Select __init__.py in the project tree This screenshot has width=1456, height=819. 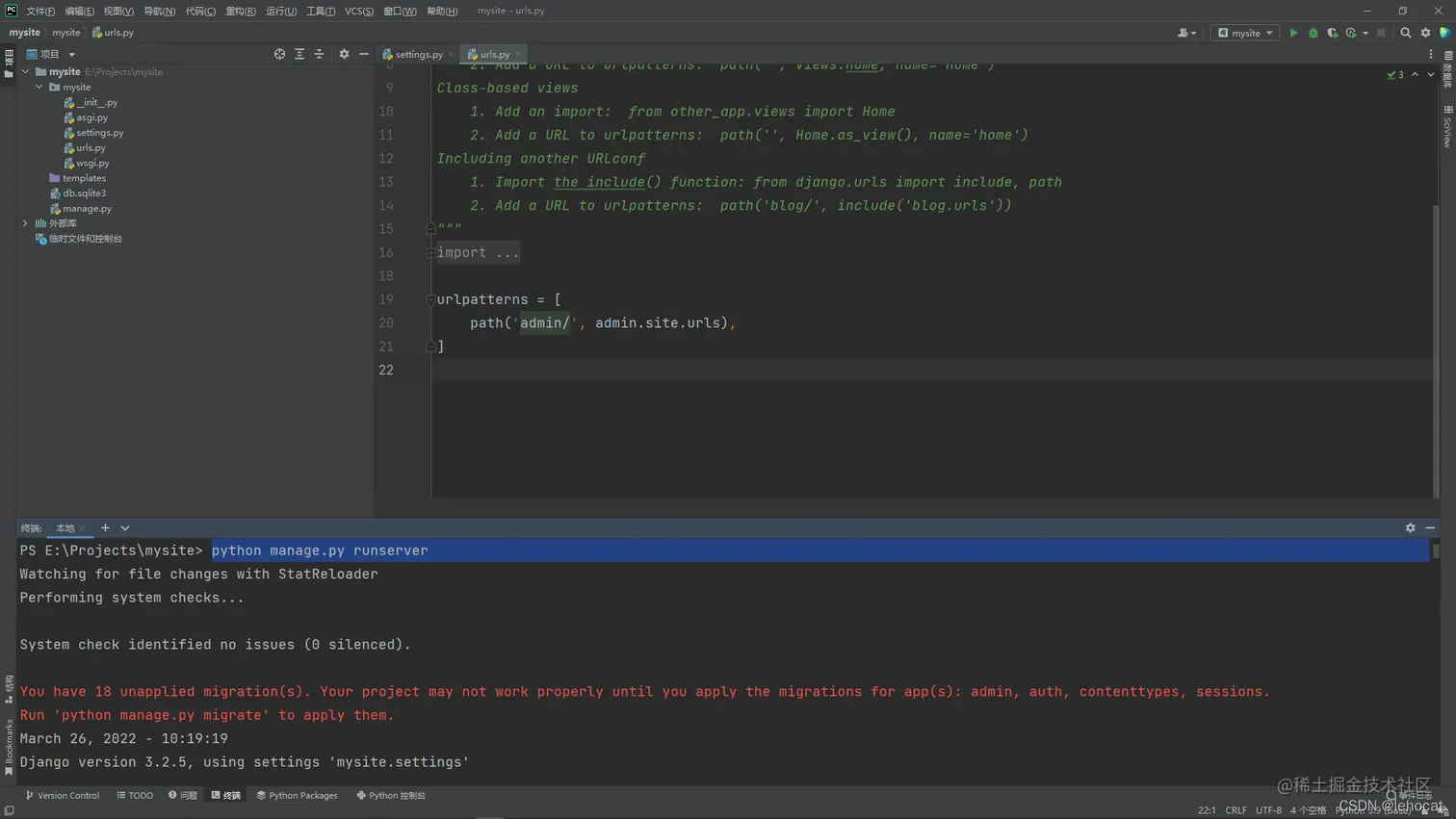click(x=91, y=102)
